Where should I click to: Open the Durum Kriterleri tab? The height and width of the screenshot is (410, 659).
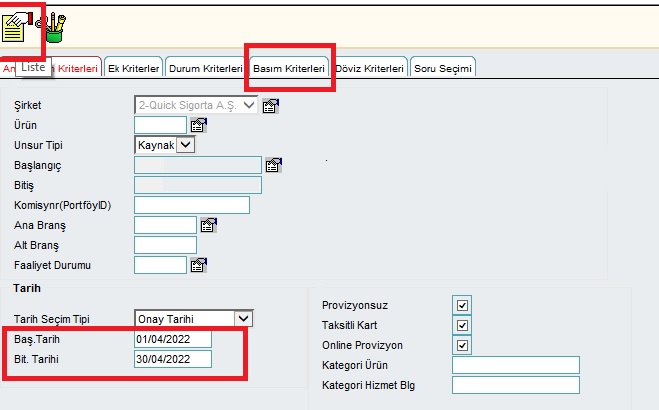[205, 69]
